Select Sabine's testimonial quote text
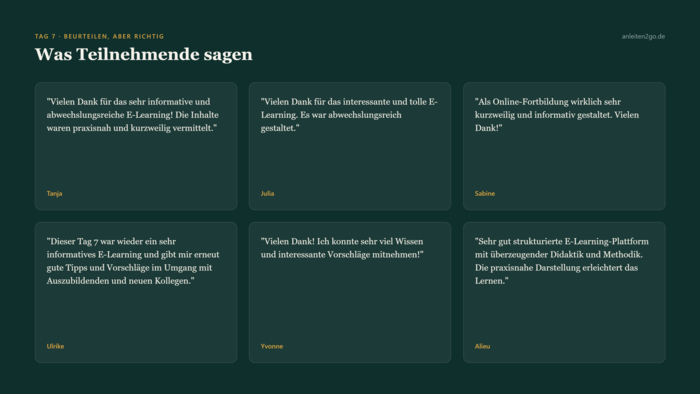This screenshot has height=394, width=700. point(557,115)
